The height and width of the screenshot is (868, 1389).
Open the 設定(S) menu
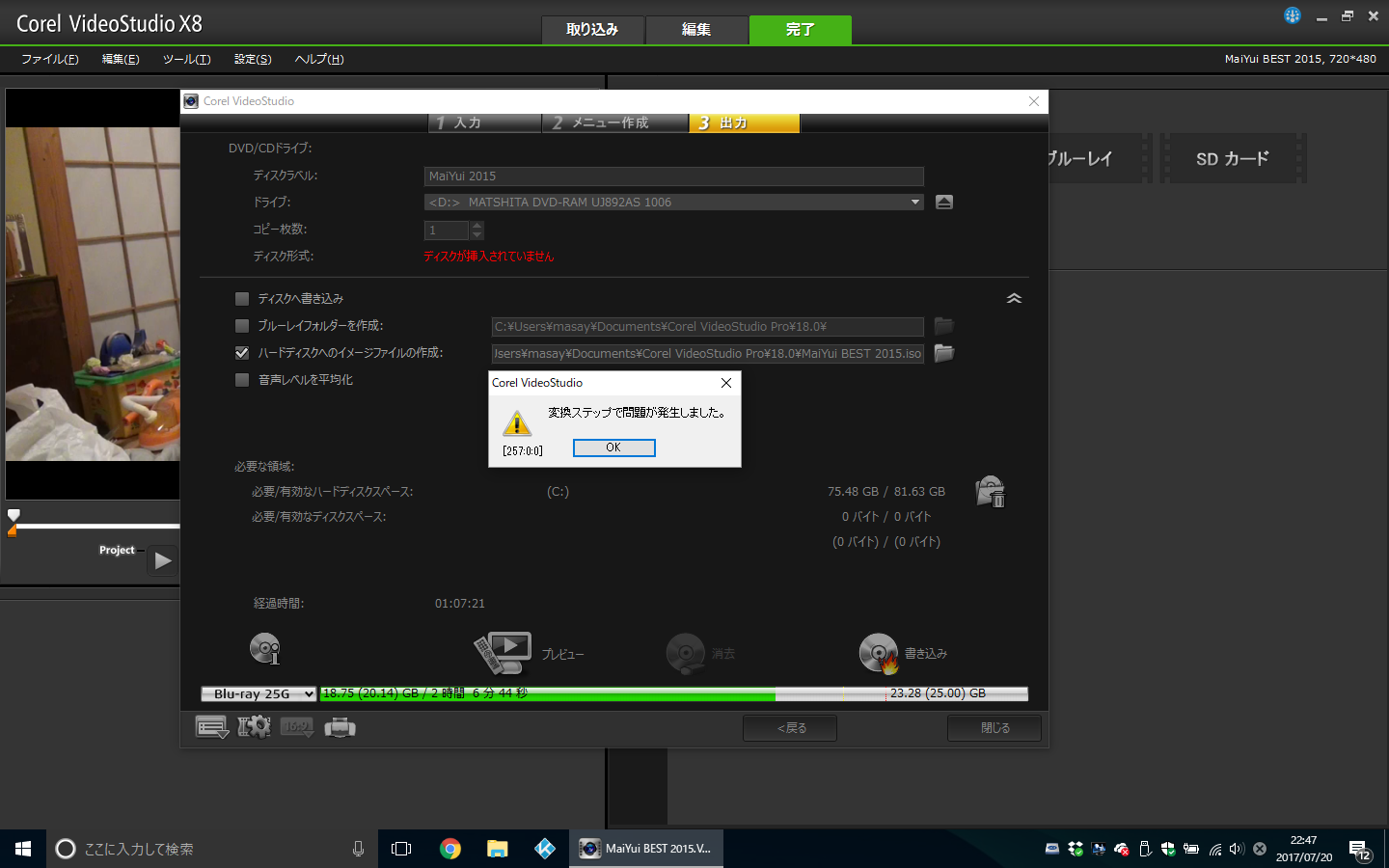click(x=253, y=59)
